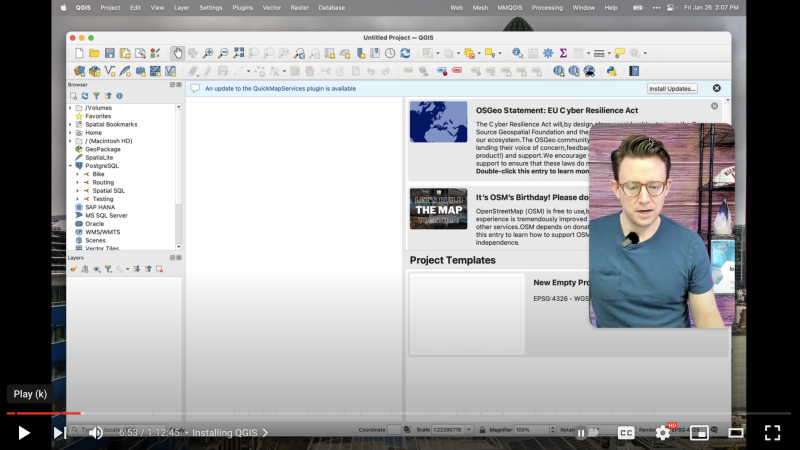This screenshot has width=800, height=450.
Task: Click Refresh icon in Browser panel
Action: (x=85, y=96)
